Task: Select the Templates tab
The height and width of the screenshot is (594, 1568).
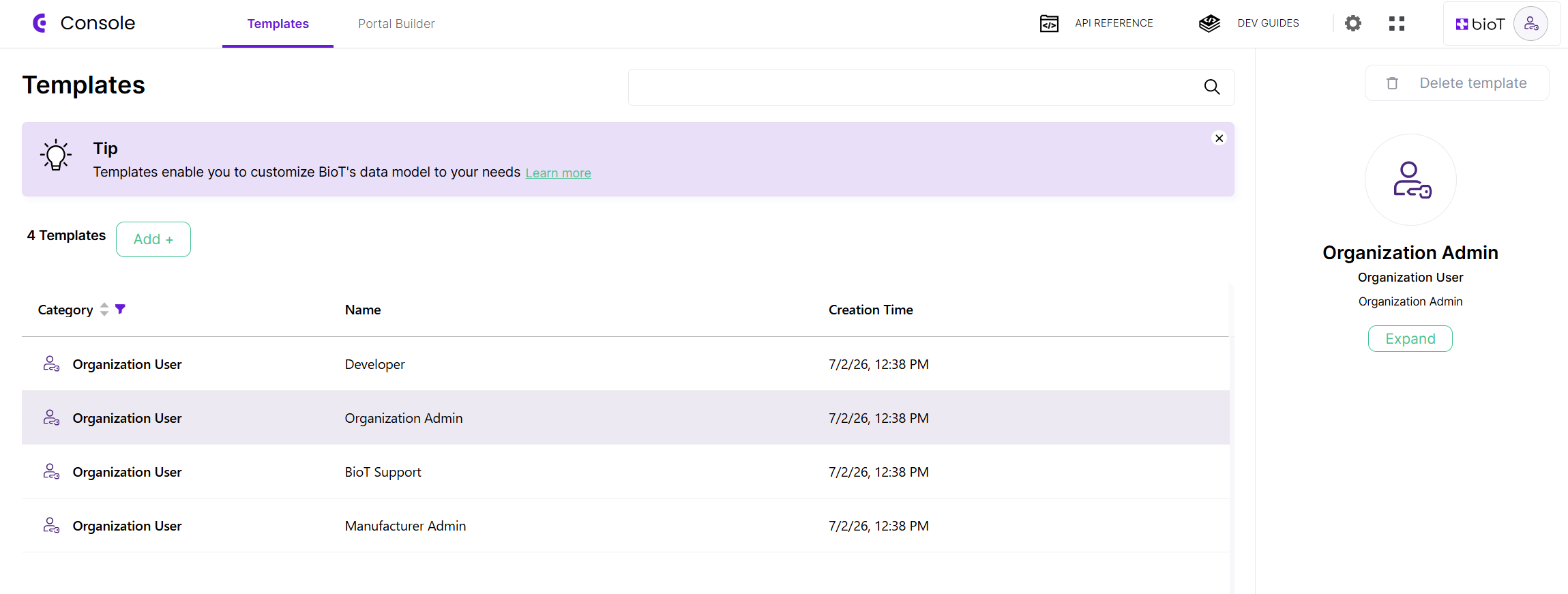Action: [x=278, y=24]
